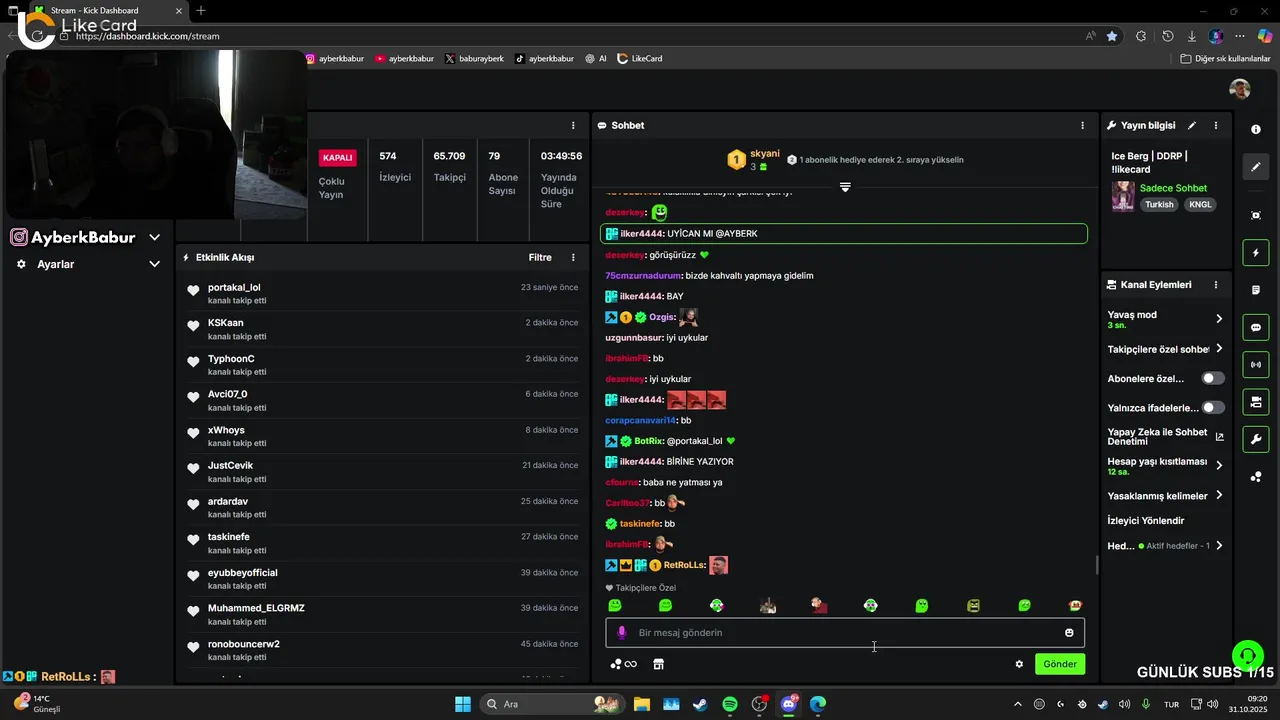
Task: Open Spotify from the taskbar
Action: pyautogui.click(x=730, y=704)
